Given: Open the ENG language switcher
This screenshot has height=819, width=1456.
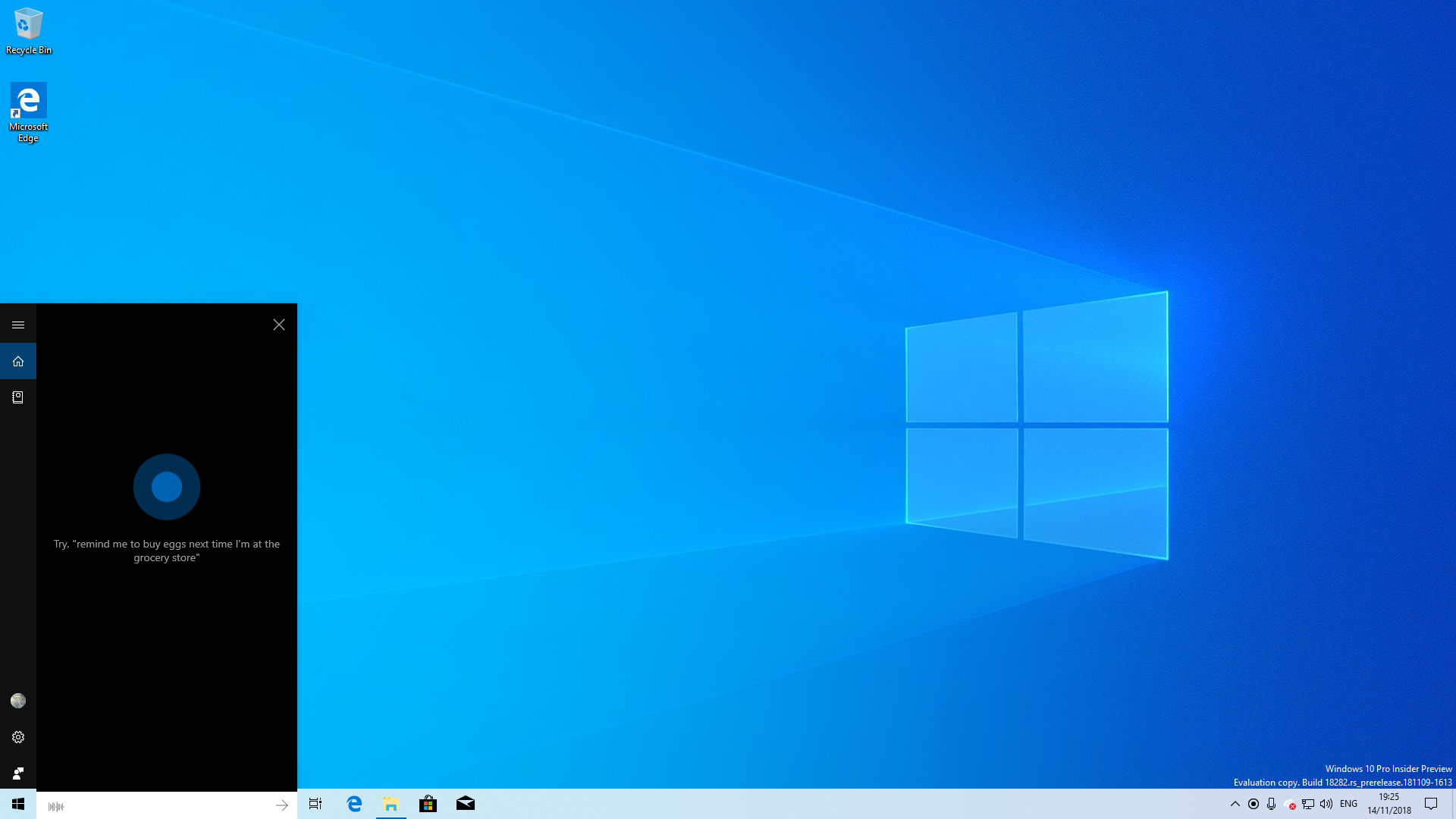Looking at the screenshot, I should click(1348, 805).
